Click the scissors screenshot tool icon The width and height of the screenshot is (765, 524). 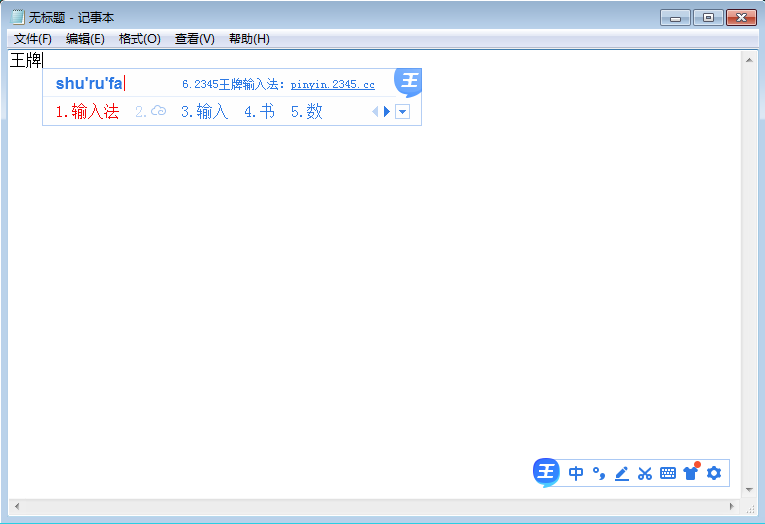point(645,473)
